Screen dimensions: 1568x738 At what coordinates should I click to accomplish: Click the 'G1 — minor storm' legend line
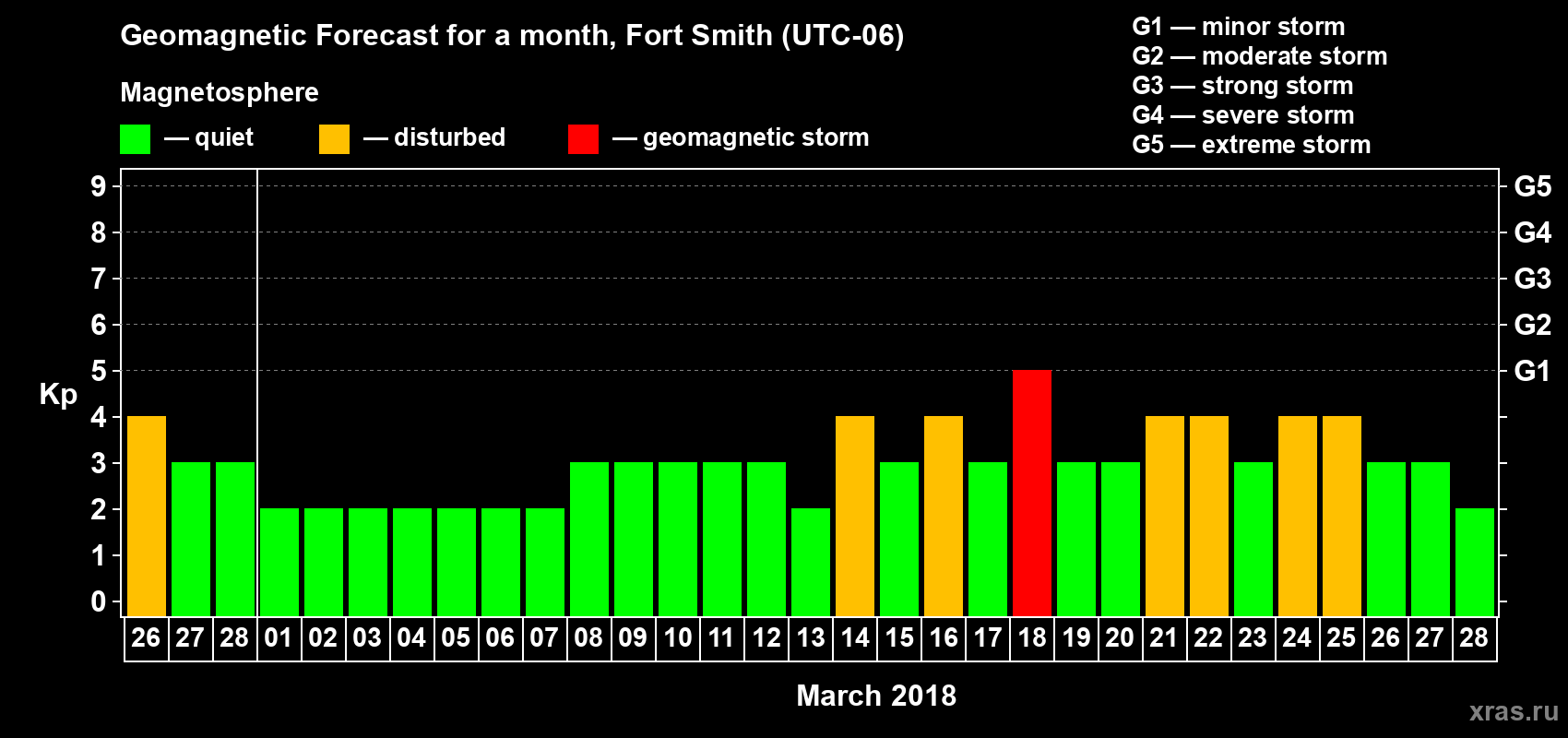tap(1238, 27)
